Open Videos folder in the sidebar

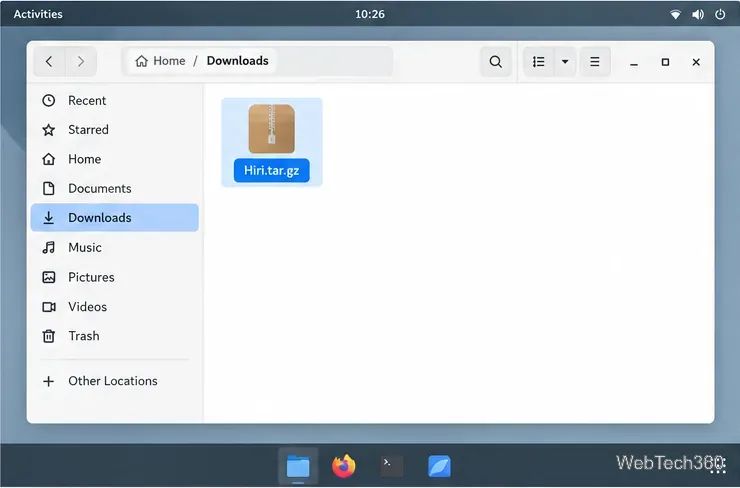tap(115, 307)
